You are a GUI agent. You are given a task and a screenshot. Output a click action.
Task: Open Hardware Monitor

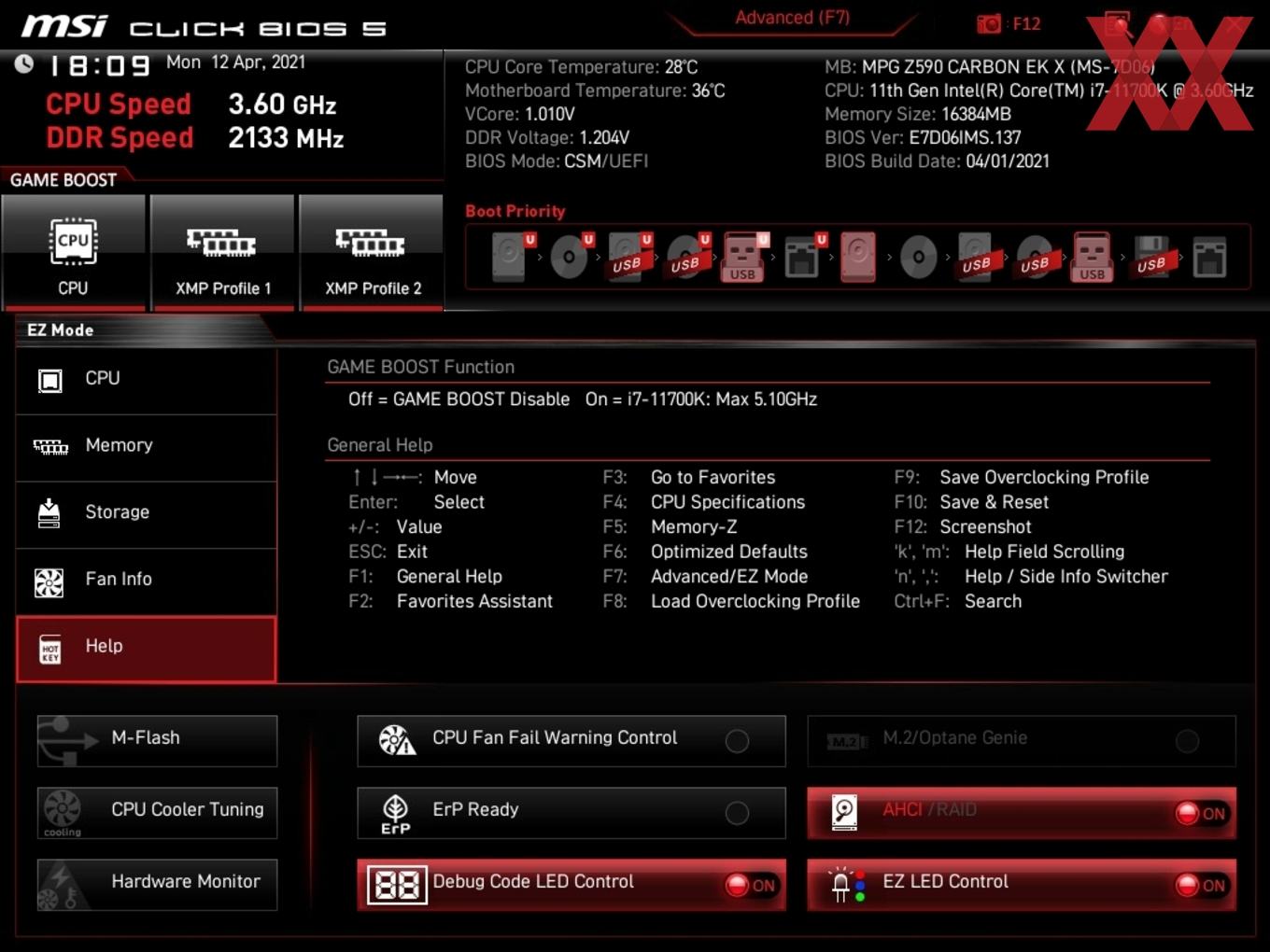(x=157, y=884)
